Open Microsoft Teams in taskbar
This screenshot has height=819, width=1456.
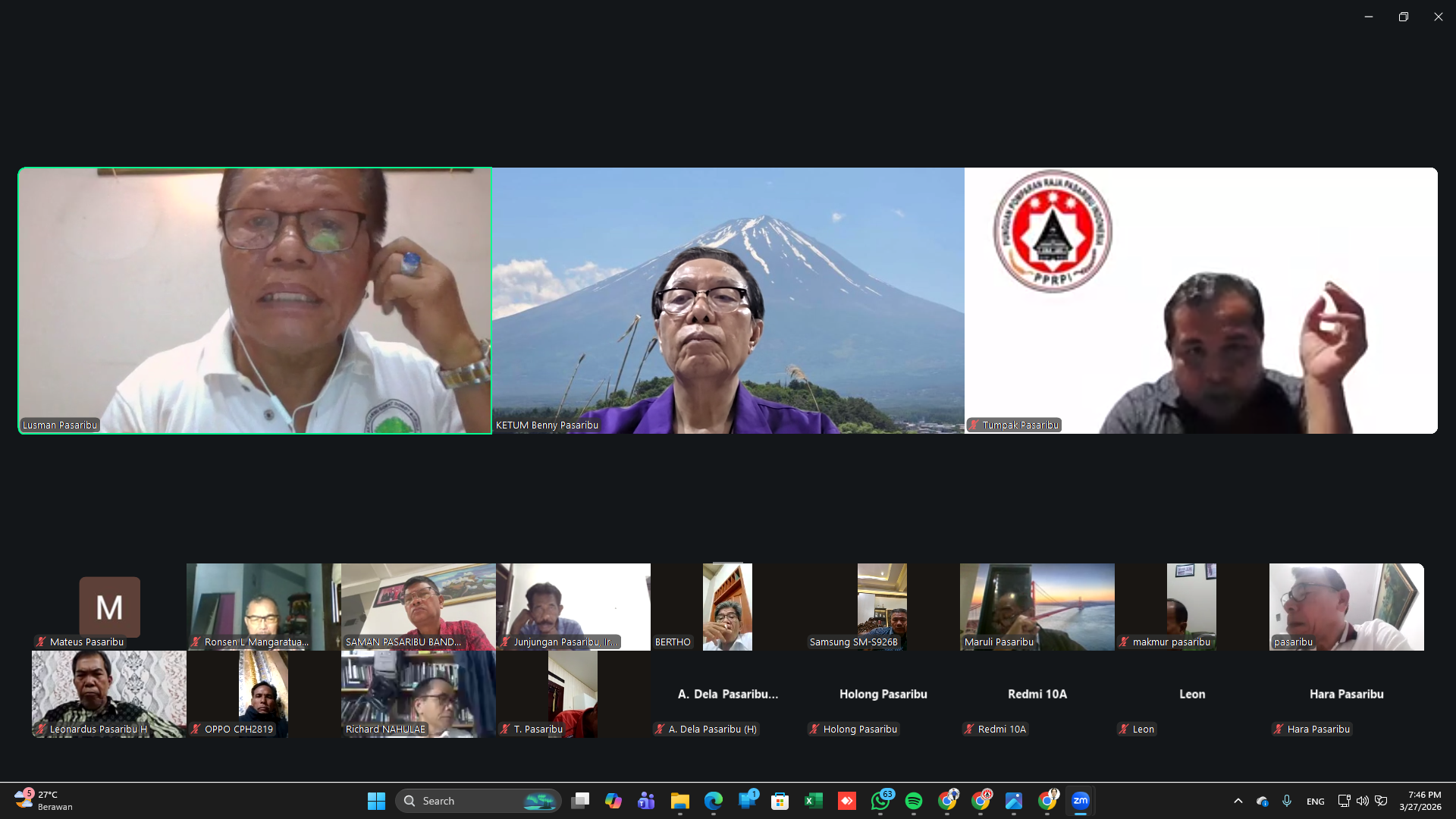(x=646, y=801)
